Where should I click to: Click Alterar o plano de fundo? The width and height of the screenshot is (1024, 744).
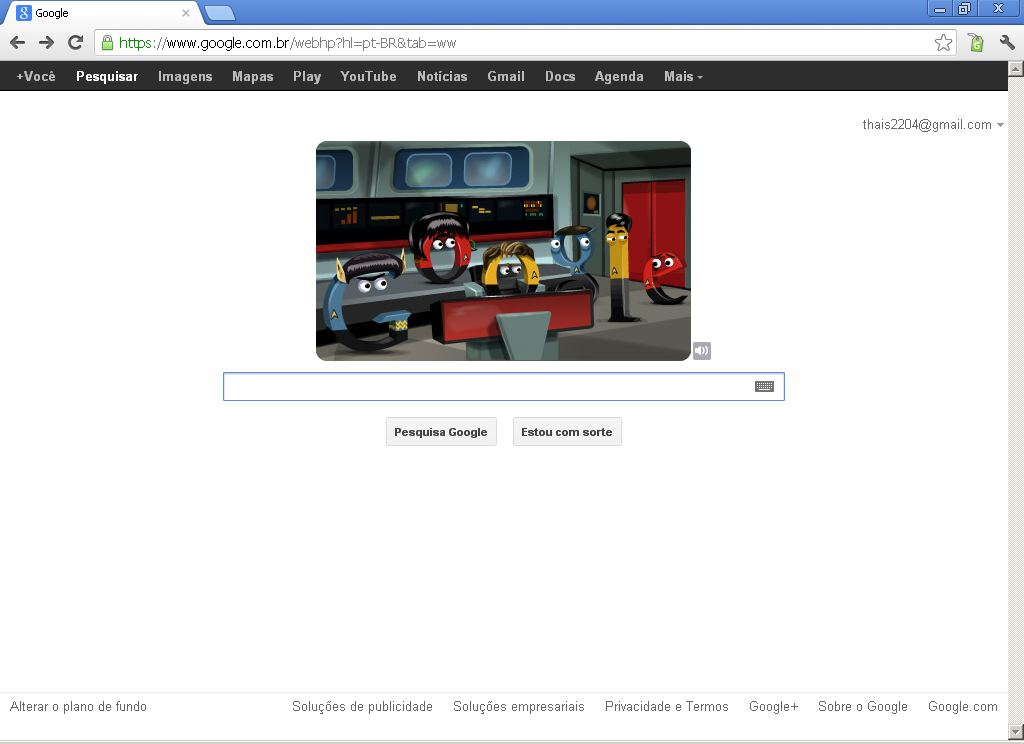(x=78, y=706)
